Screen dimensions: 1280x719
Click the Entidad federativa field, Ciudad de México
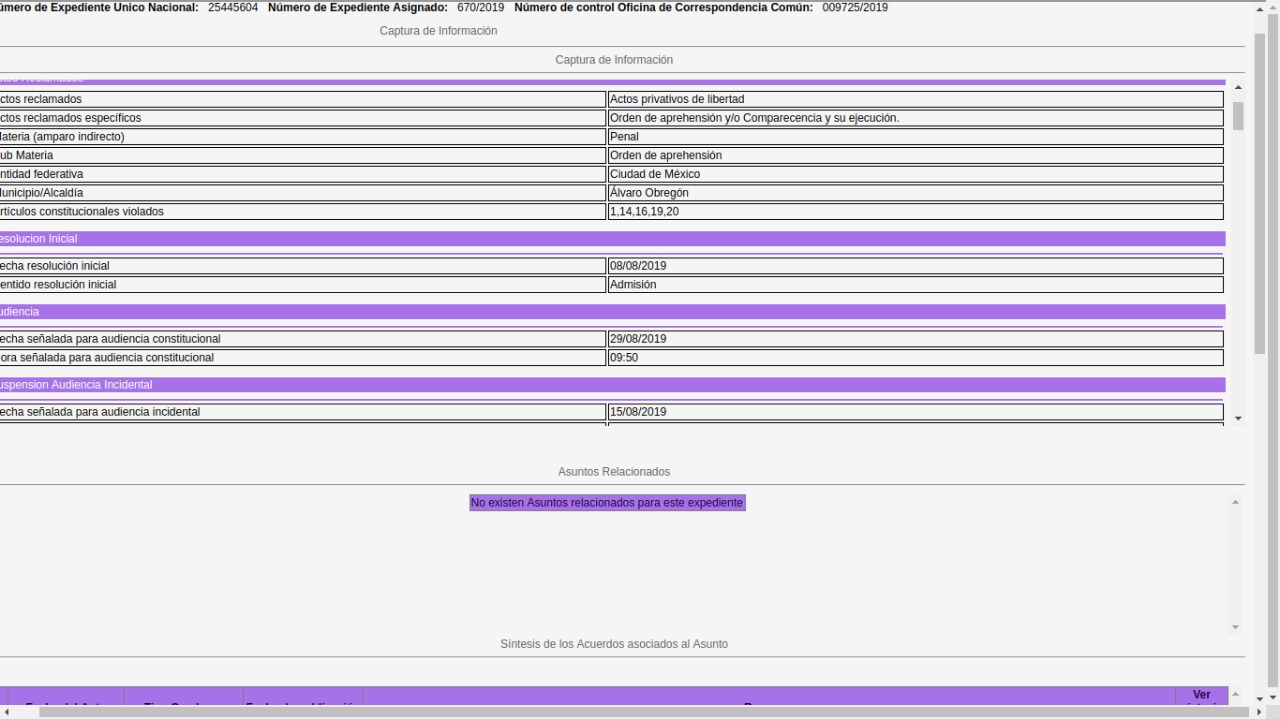(915, 174)
